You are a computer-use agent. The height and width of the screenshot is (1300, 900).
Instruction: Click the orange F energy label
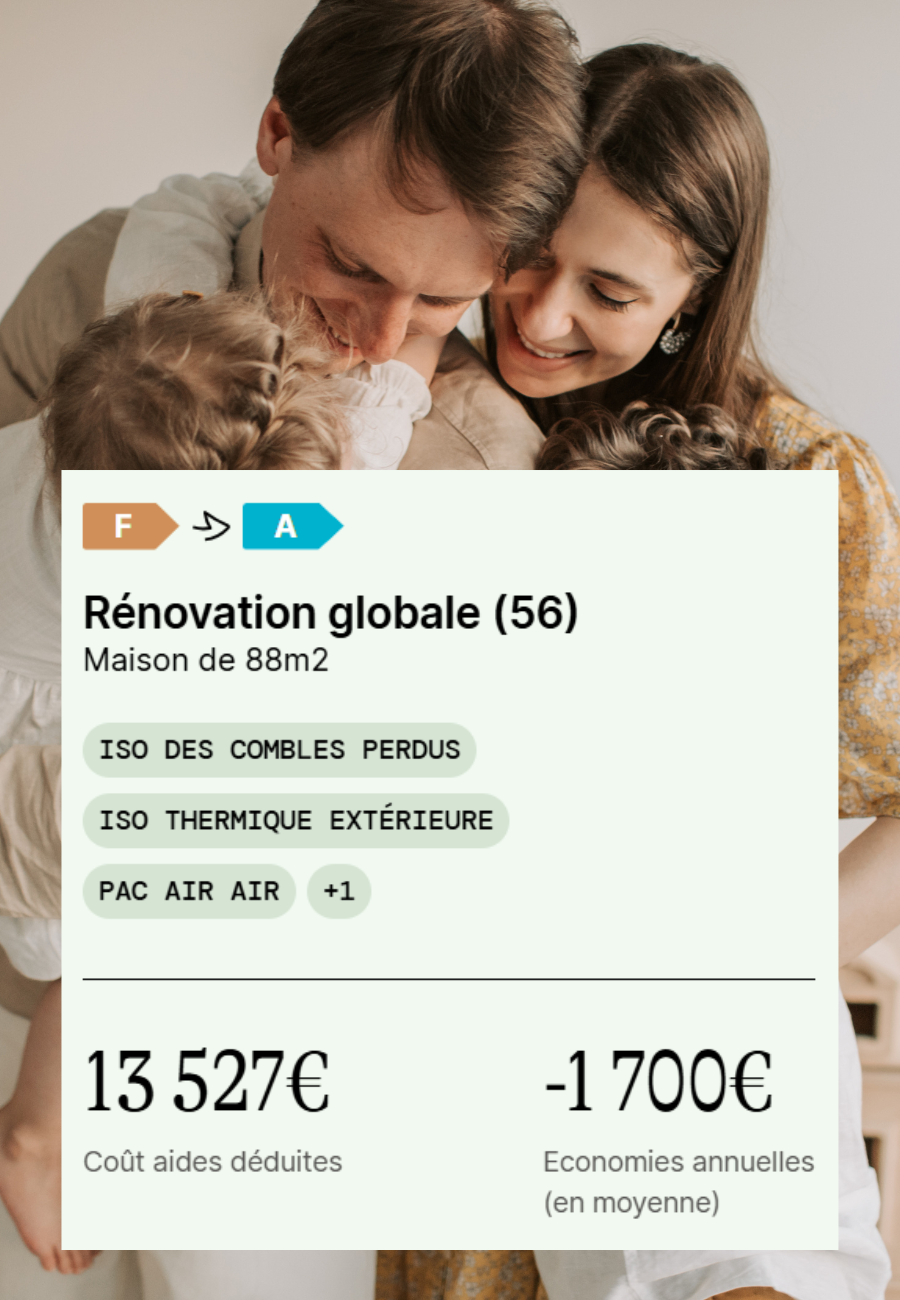pos(130,526)
